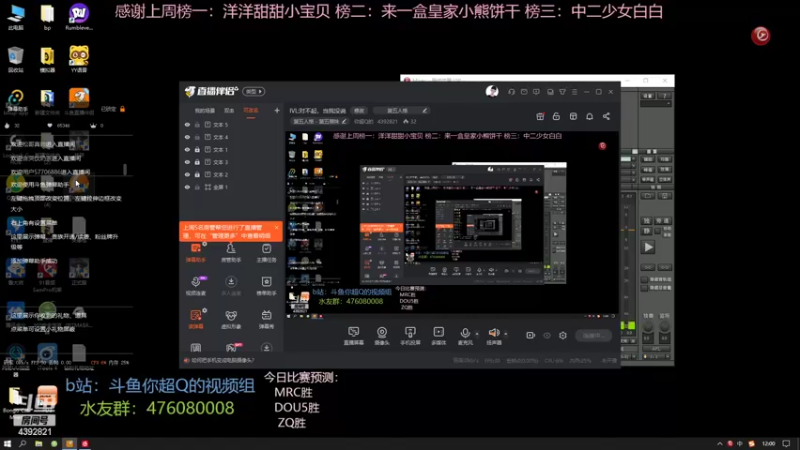800x450 pixels.
Task: Toggle room lock icon above preview
Action: point(557,116)
